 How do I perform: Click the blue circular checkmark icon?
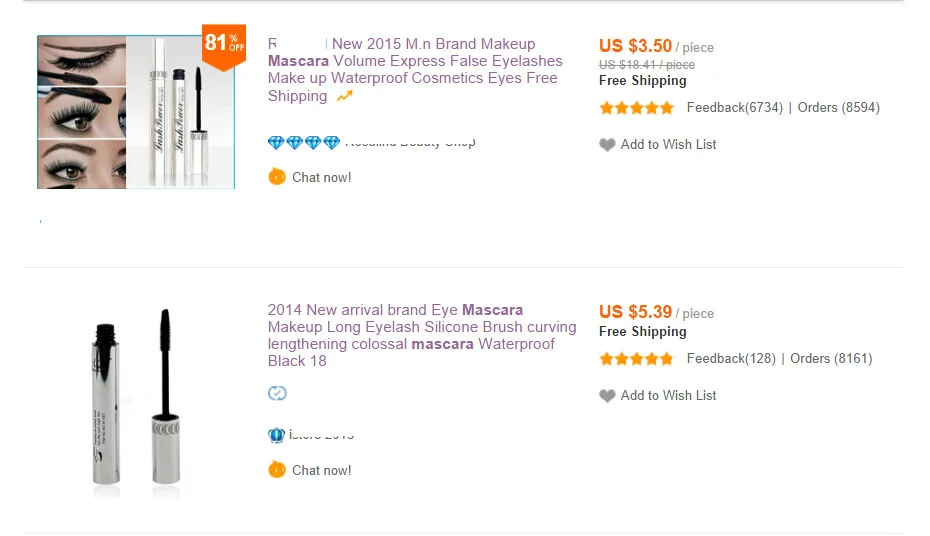coord(278,393)
